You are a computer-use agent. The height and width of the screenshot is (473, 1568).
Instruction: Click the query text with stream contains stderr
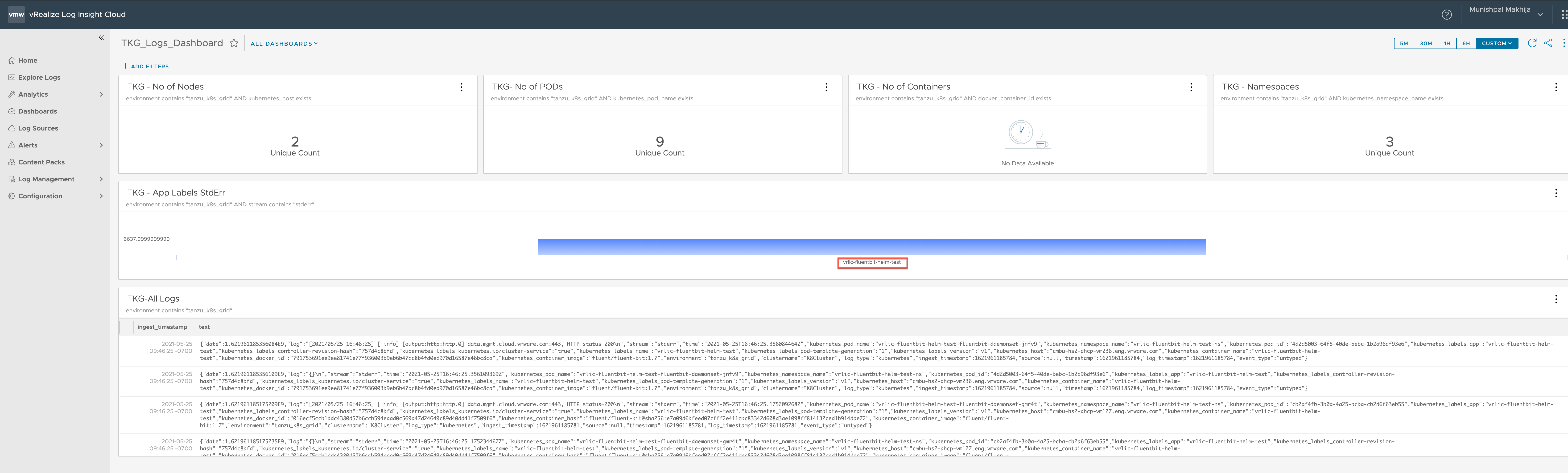(220, 205)
